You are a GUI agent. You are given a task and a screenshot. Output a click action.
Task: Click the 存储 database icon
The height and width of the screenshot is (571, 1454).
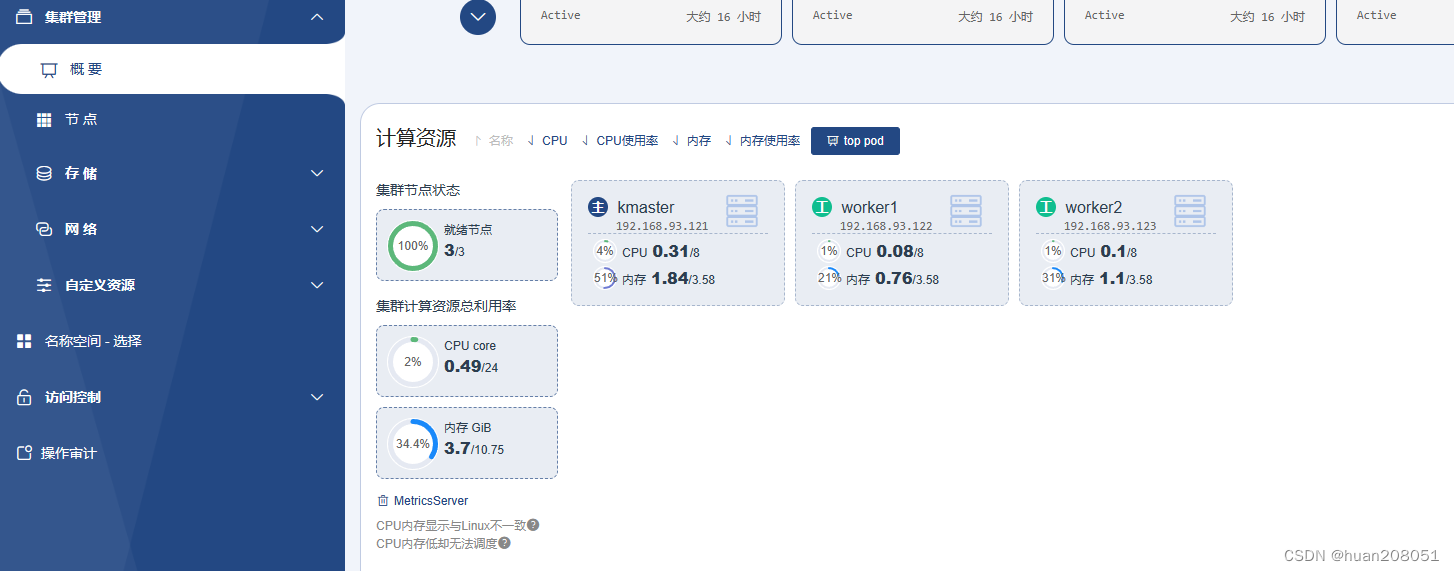coord(44,173)
